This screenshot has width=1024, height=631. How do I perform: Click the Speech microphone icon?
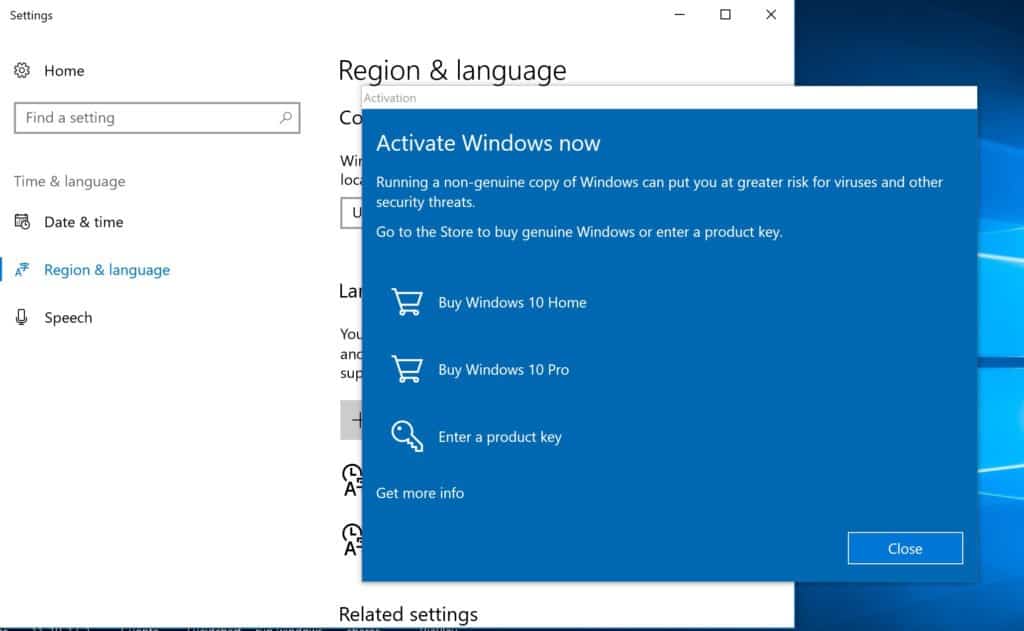[x=22, y=317]
